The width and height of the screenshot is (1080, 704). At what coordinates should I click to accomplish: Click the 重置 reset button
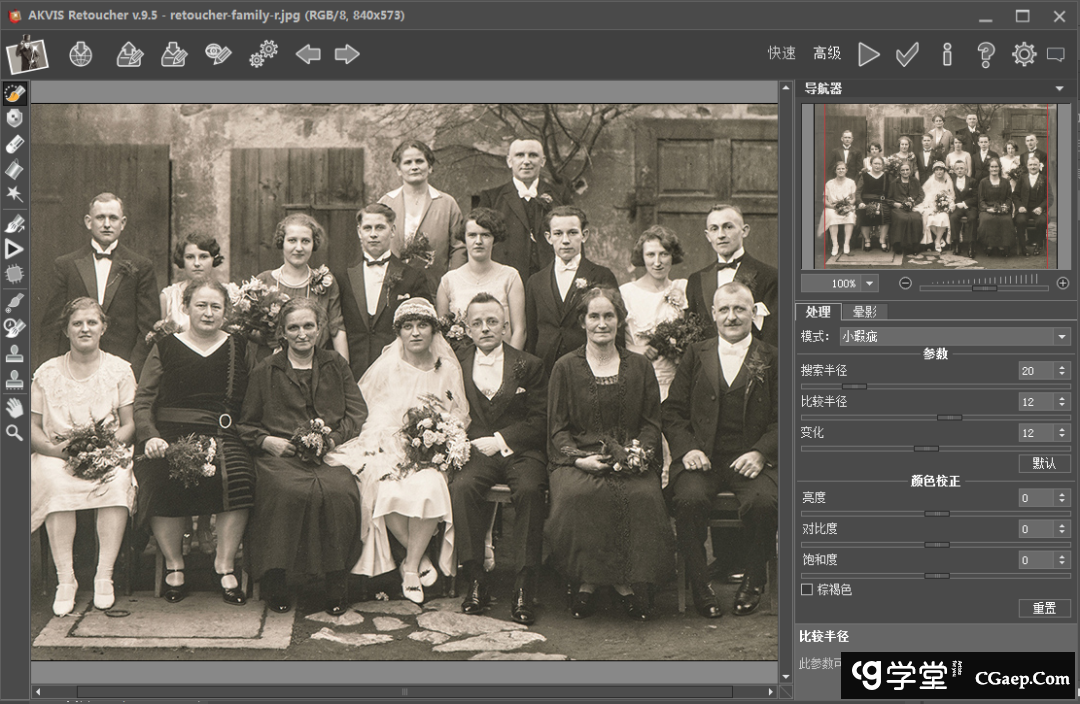[1044, 608]
